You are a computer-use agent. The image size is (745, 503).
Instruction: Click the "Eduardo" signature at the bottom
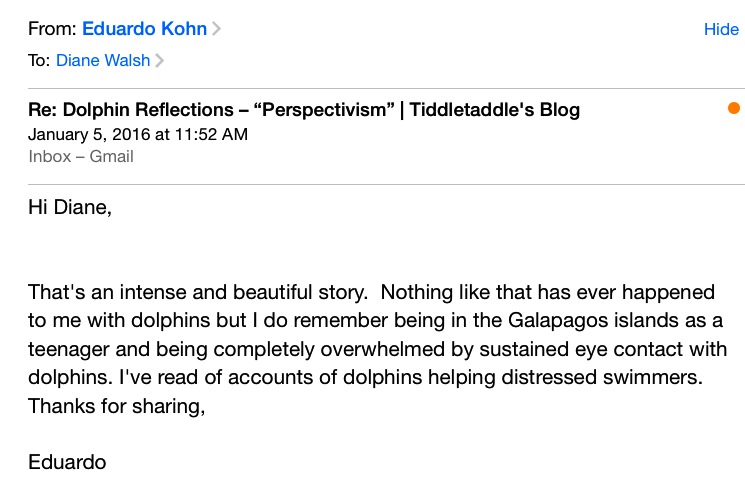[x=66, y=464]
